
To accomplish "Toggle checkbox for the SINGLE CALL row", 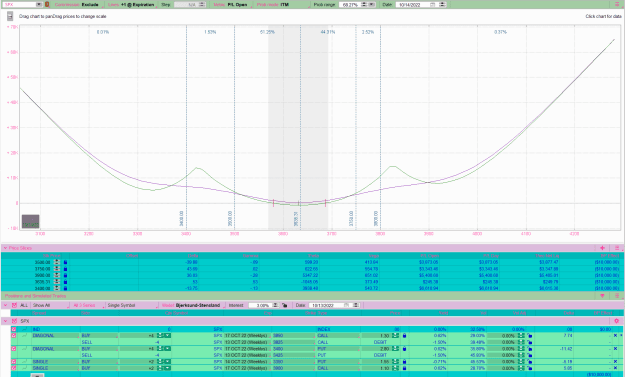I will coord(14,368).
